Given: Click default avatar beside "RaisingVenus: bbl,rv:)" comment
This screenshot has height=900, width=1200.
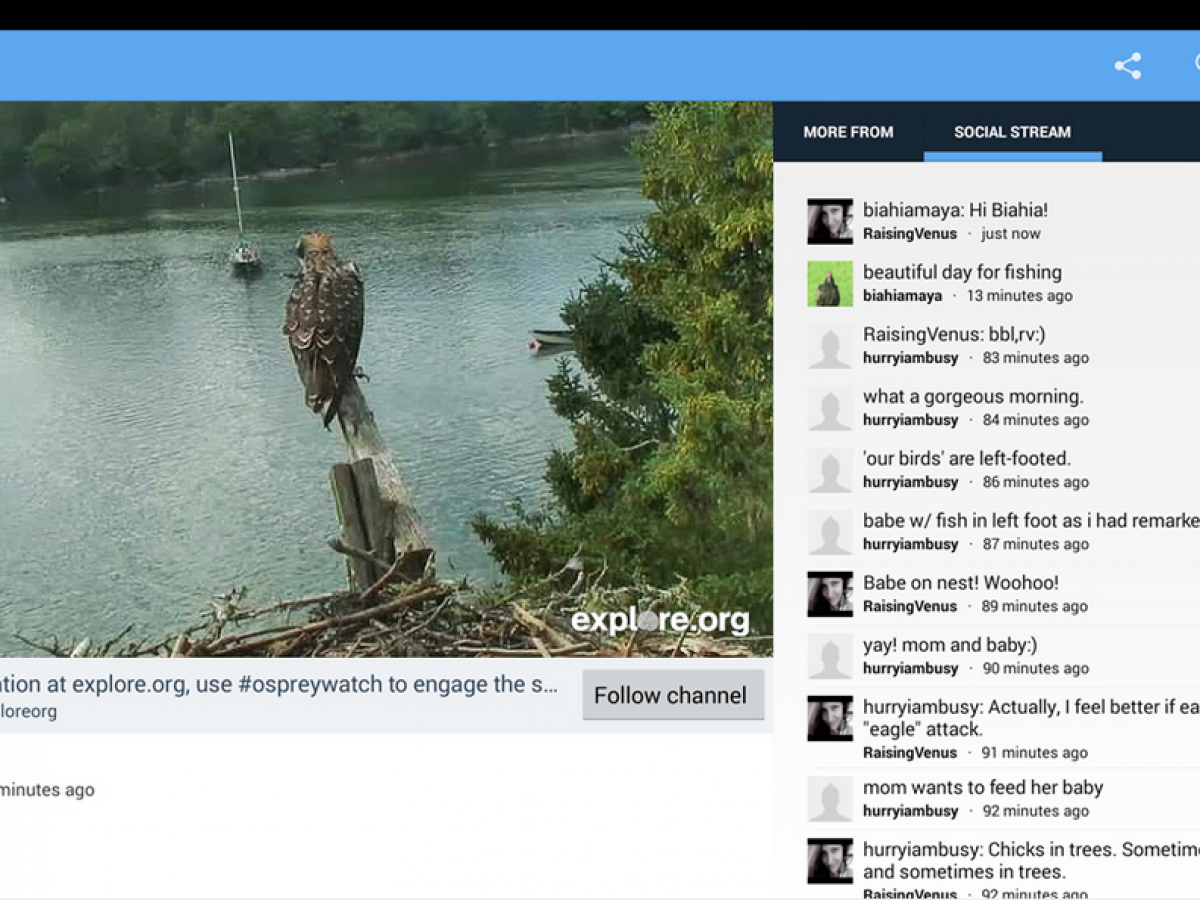Looking at the screenshot, I should [830, 346].
